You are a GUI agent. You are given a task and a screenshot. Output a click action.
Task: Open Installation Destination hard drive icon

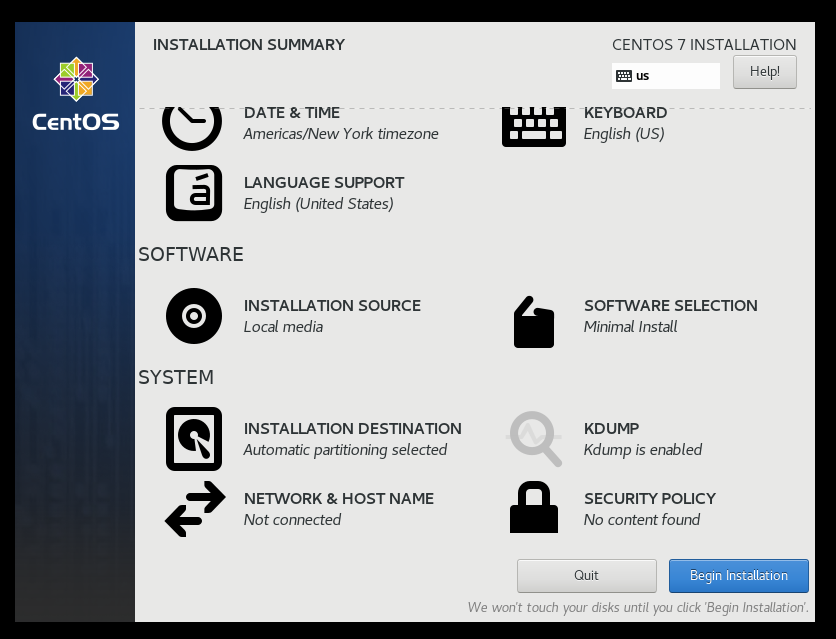pyautogui.click(x=194, y=439)
